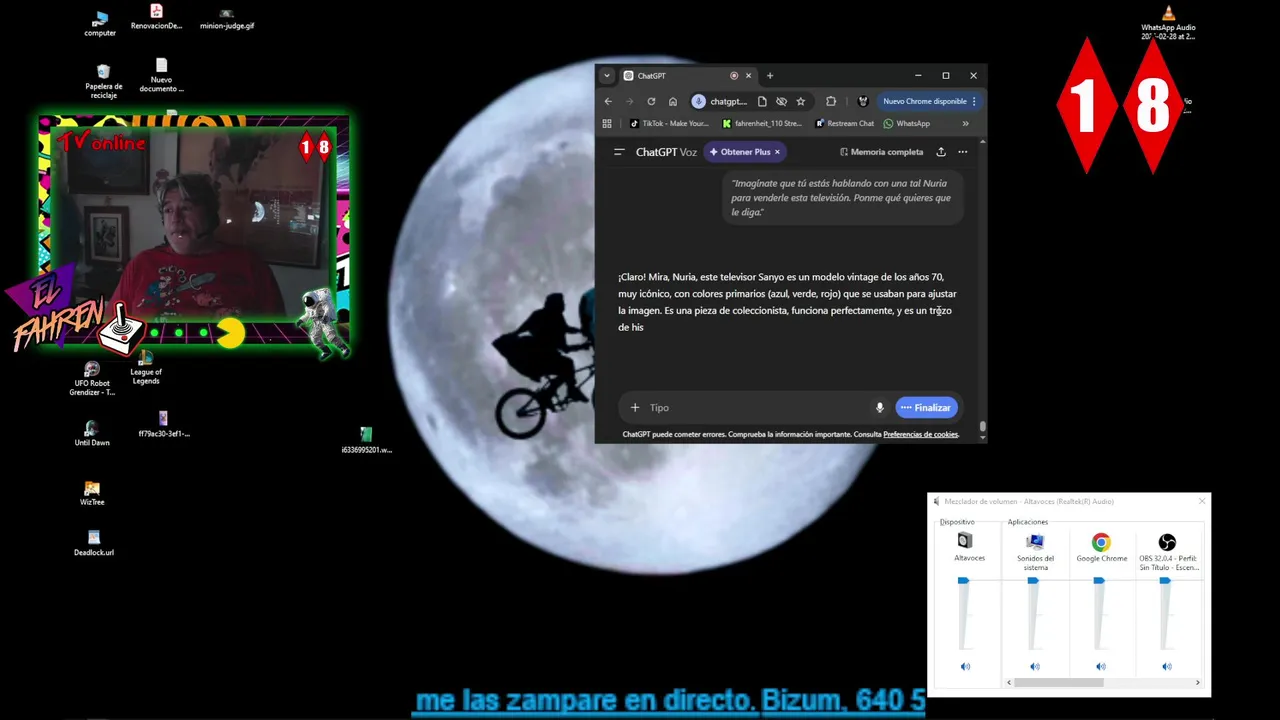Open the Restream Chat bookmark
This screenshot has height=720, width=1280.
click(x=844, y=124)
